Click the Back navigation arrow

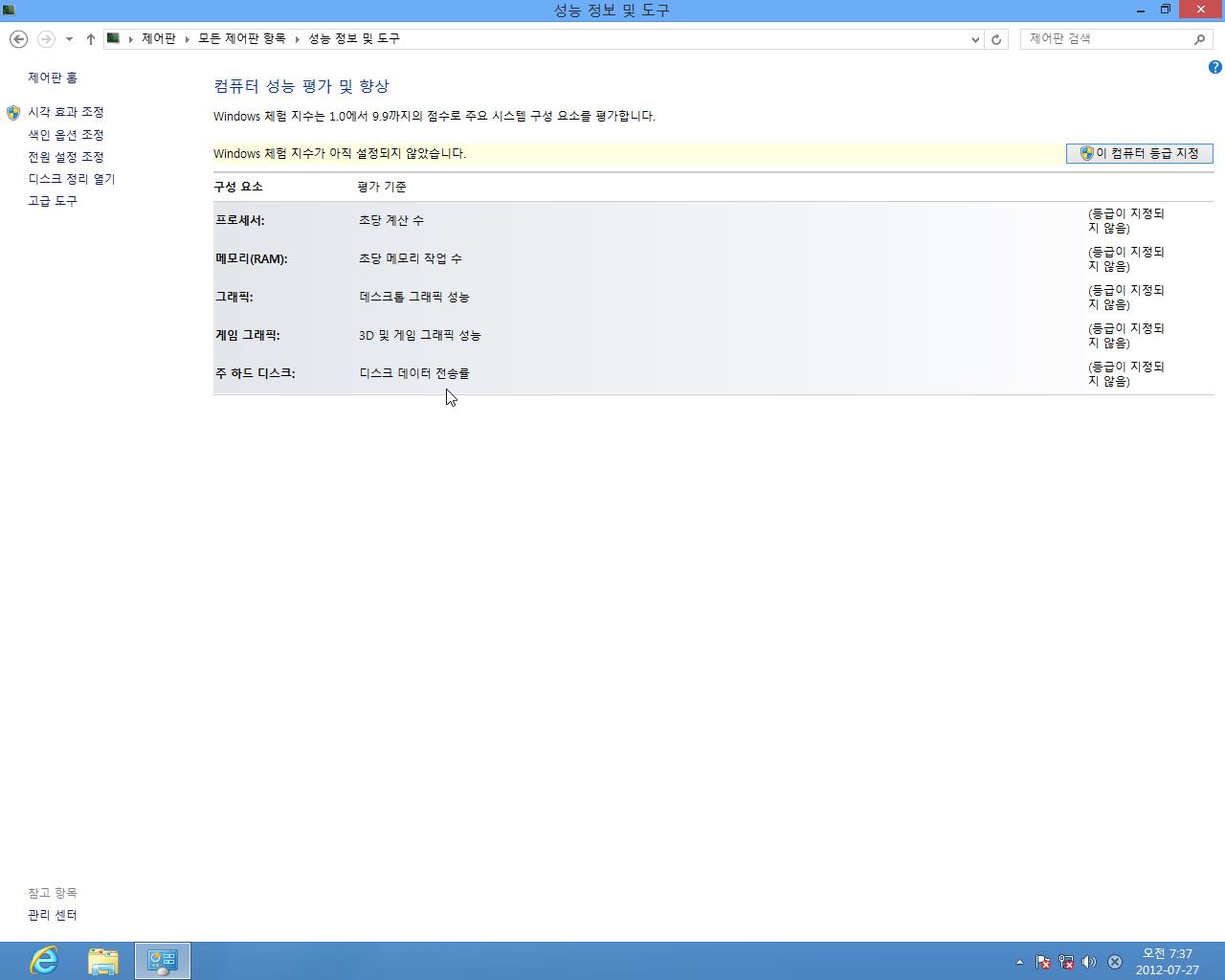18,39
